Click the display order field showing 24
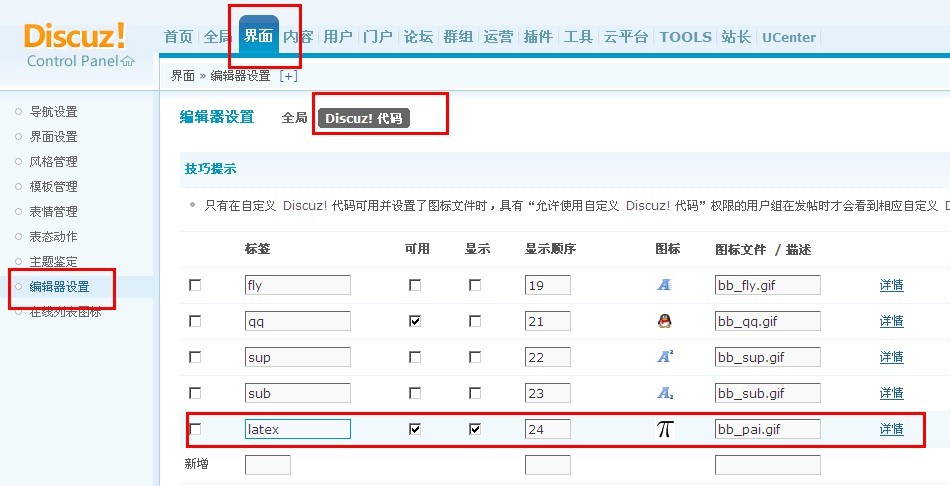This screenshot has height=486, width=950. pyautogui.click(x=548, y=429)
